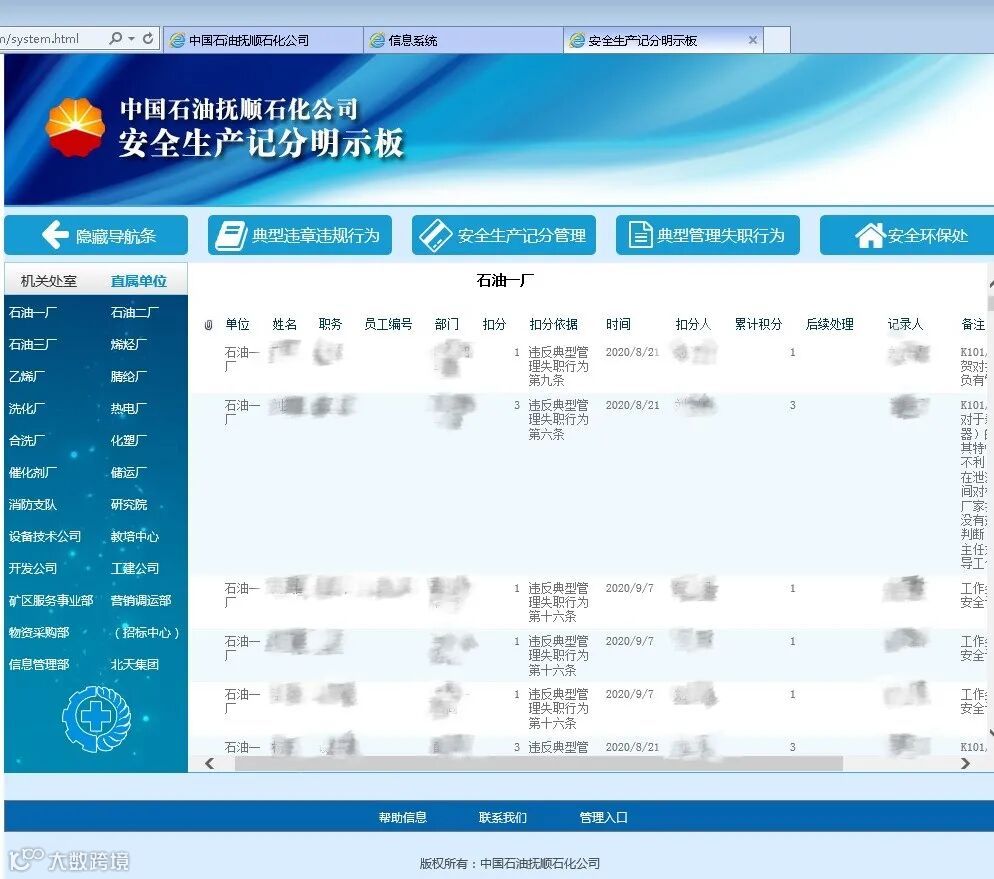Image resolution: width=994 pixels, height=879 pixels.
Task: Select 合洗厂 in the unit list
Action: [27, 440]
